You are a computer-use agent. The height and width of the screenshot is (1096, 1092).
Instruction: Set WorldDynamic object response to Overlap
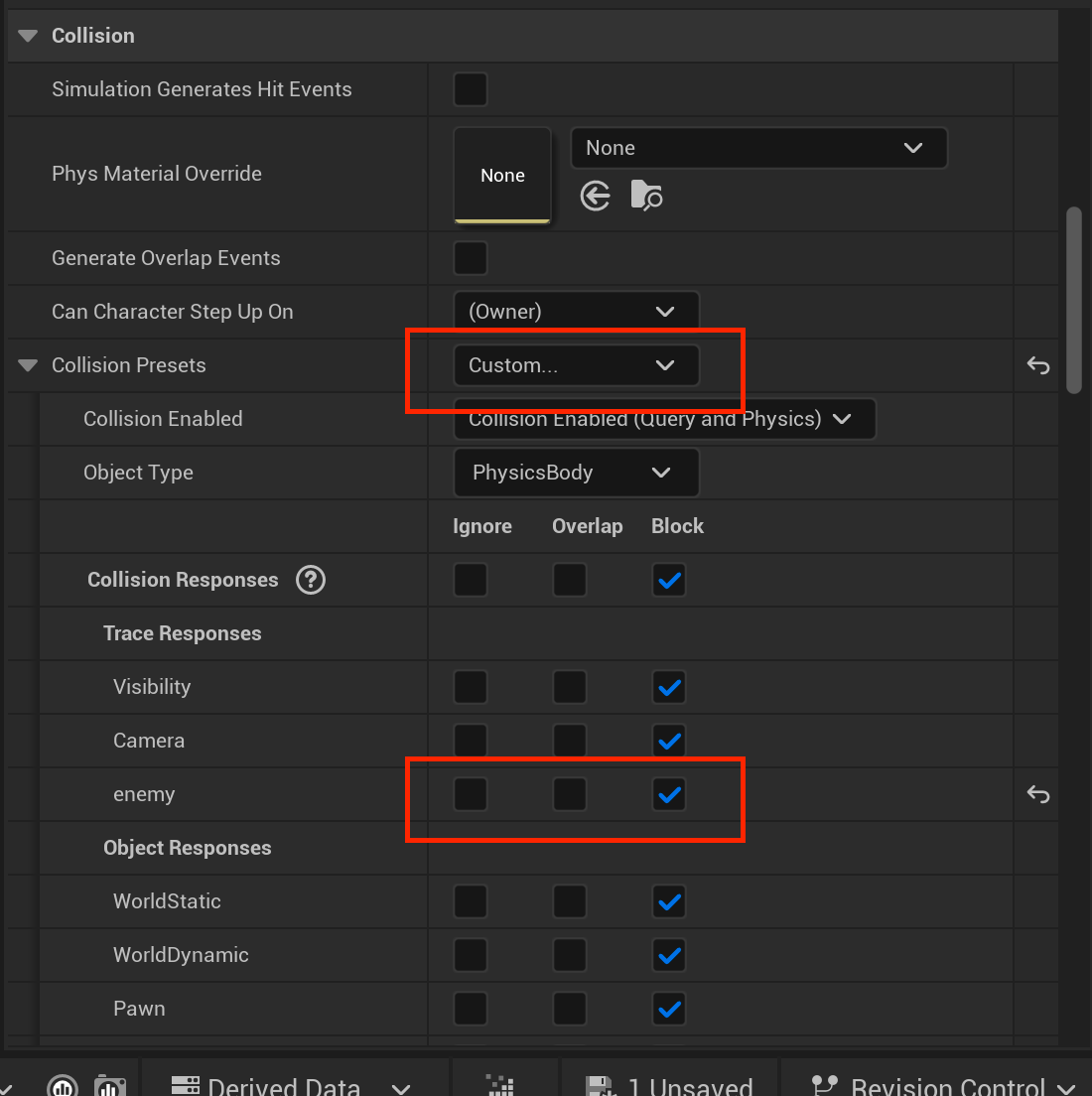[x=570, y=955]
